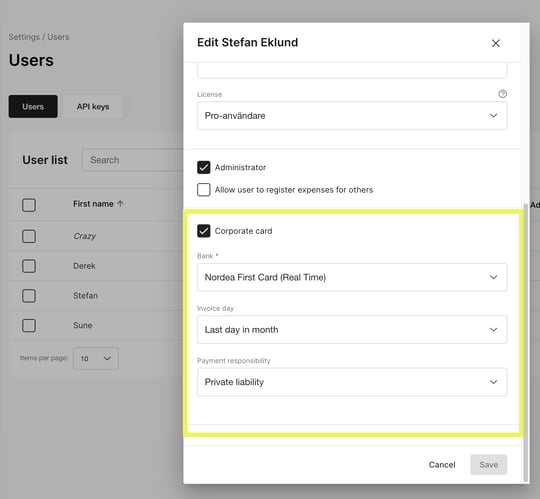Open the Payment responsibility dropdown
Image resolution: width=540 pixels, height=499 pixels.
coord(352,382)
